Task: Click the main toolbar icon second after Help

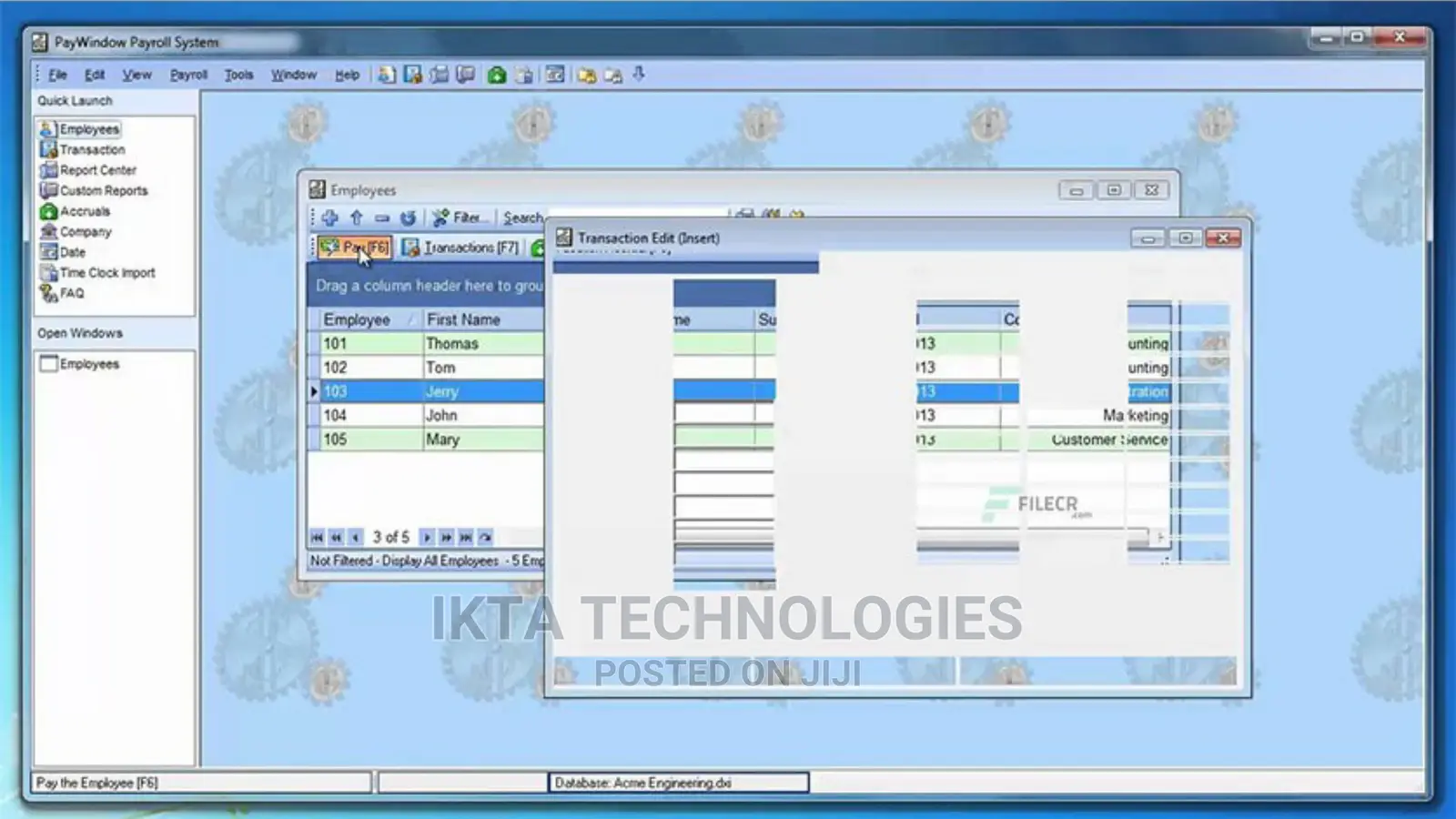Action: [x=413, y=75]
